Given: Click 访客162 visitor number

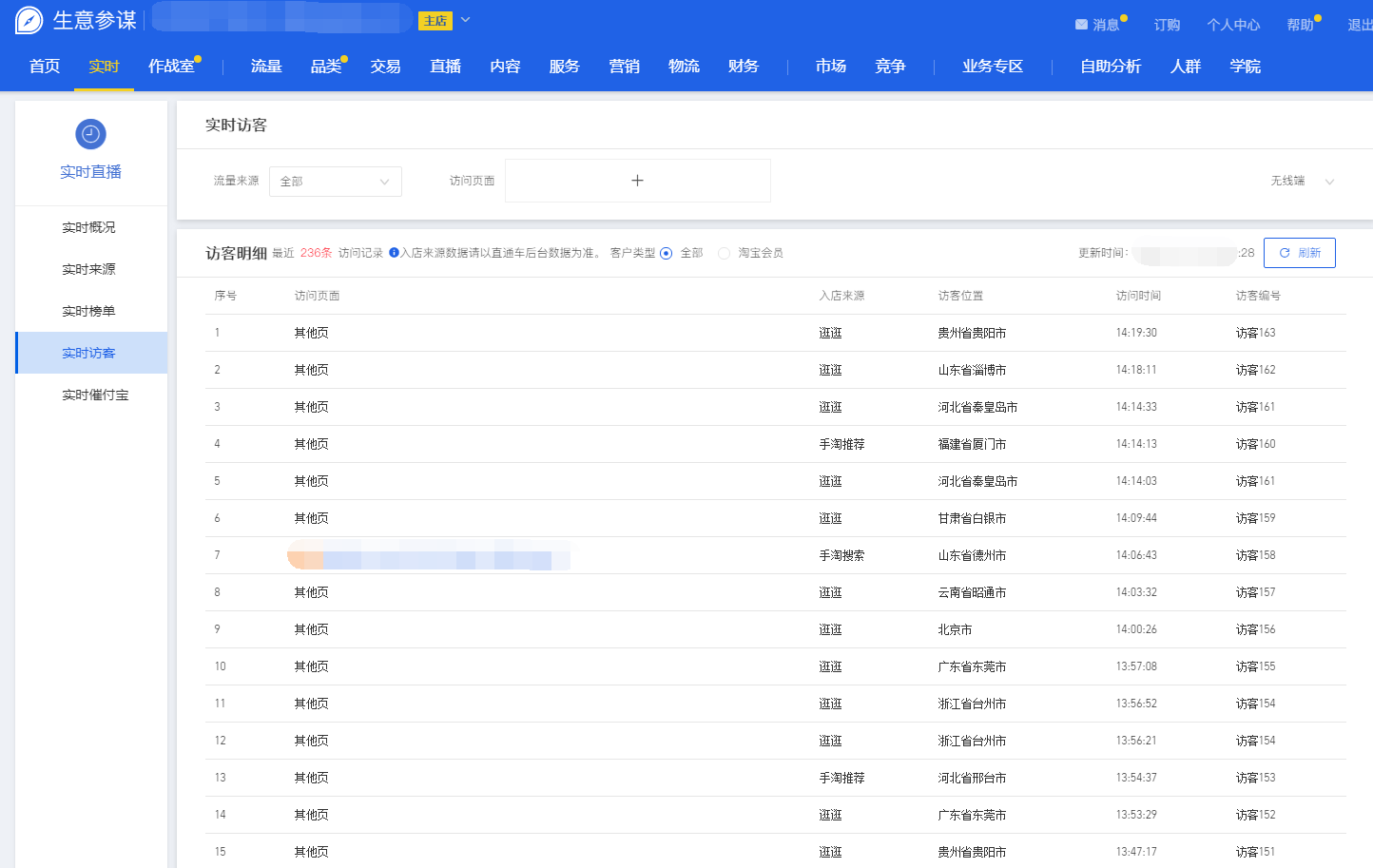Looking at the screenshot, I should pos(1255,370).
